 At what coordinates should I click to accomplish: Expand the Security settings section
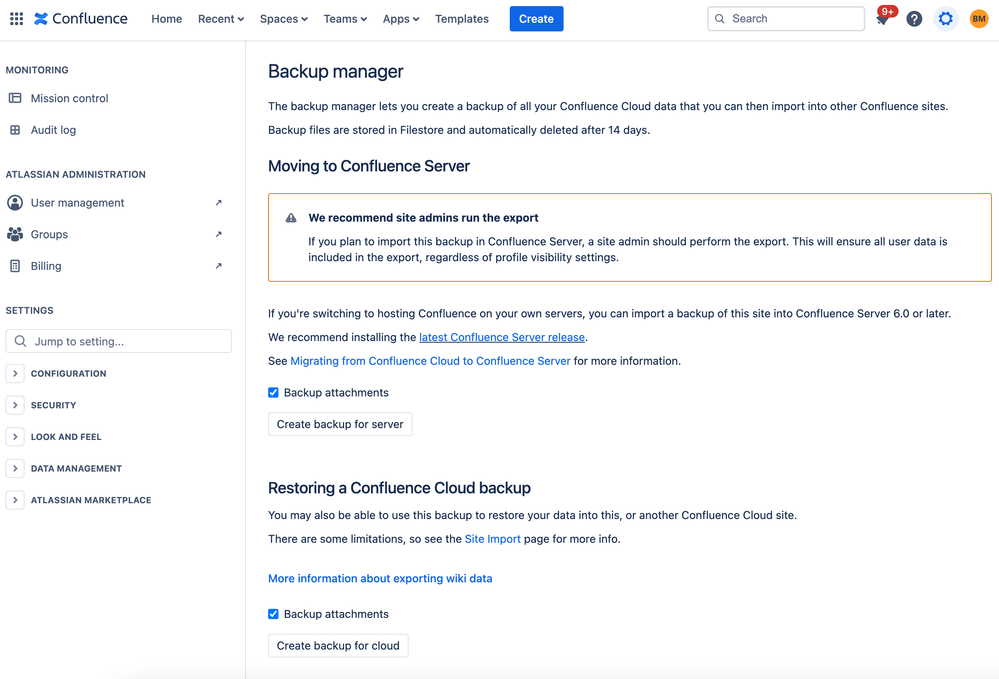click(15, 405)
